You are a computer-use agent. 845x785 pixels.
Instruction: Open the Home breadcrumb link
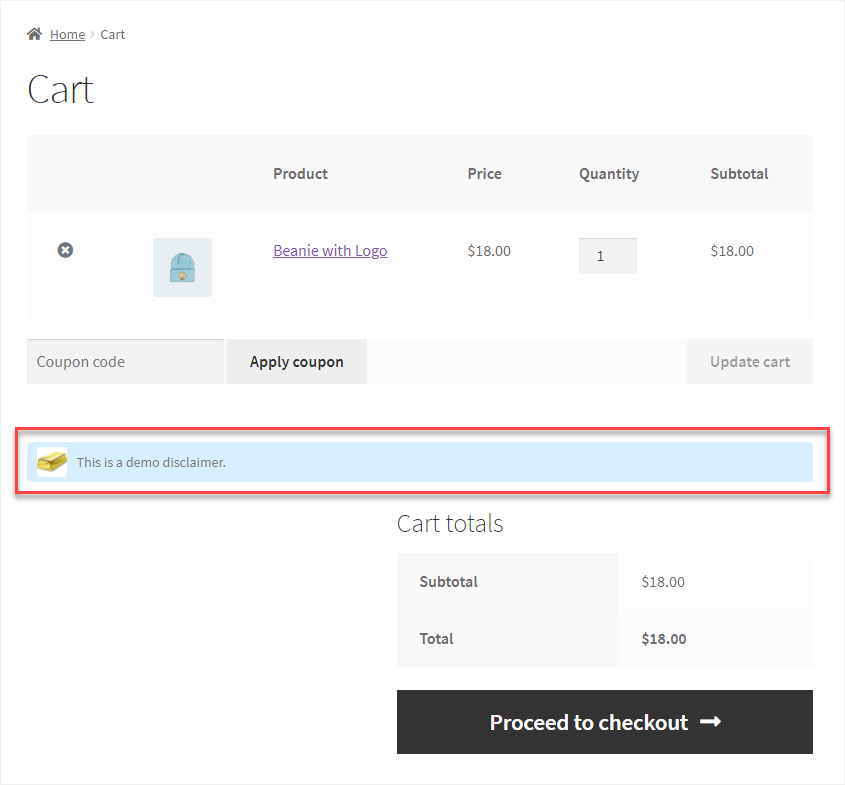pyautogui.click(x=67, y=34)
